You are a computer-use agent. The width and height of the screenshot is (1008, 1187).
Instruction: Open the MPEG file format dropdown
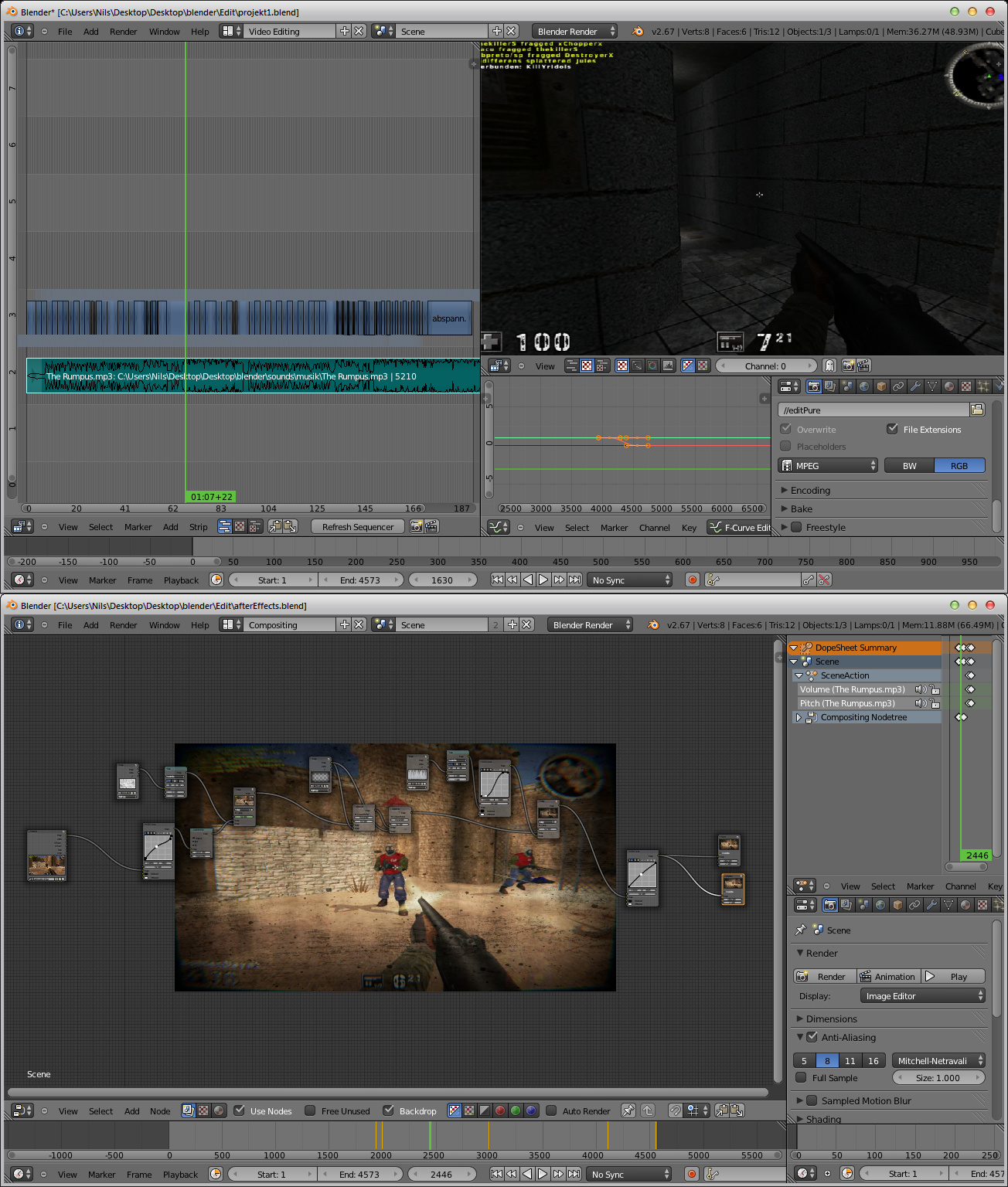(x=827, y=465)
